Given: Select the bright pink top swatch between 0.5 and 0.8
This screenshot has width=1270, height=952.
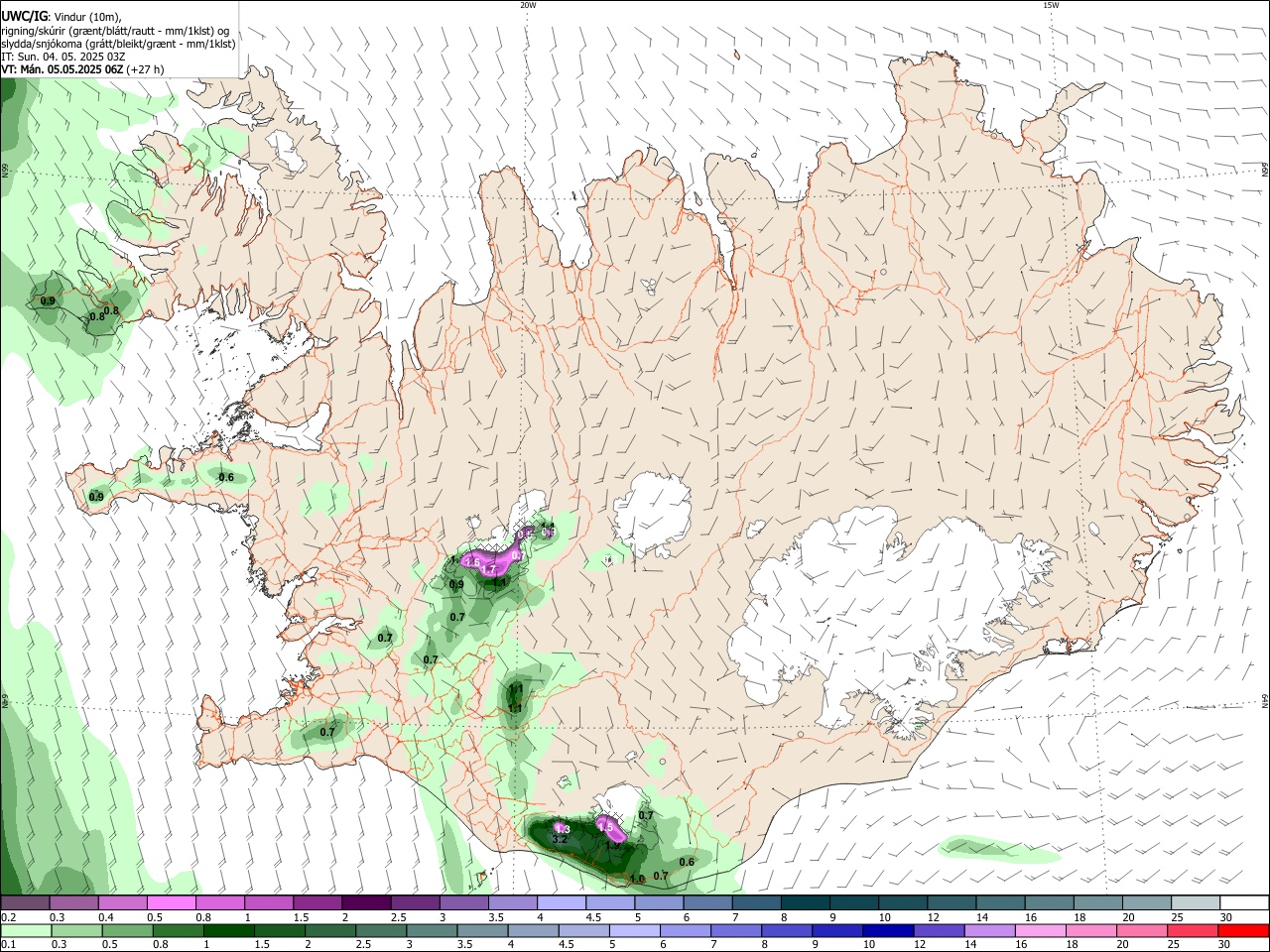Looking at the screenshot, I should [x=171, y=903].
